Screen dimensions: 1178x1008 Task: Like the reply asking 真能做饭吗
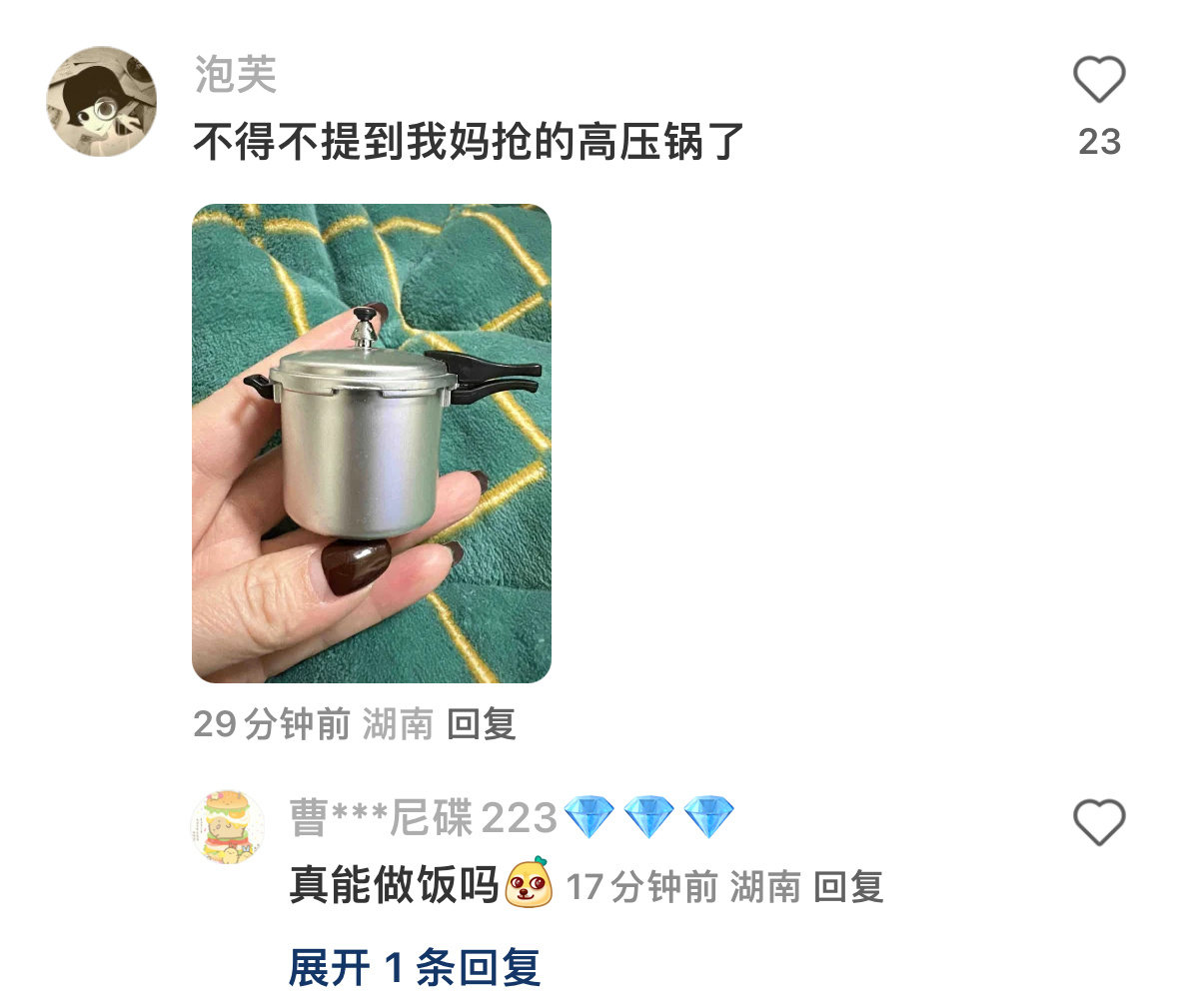point(1099,822)
